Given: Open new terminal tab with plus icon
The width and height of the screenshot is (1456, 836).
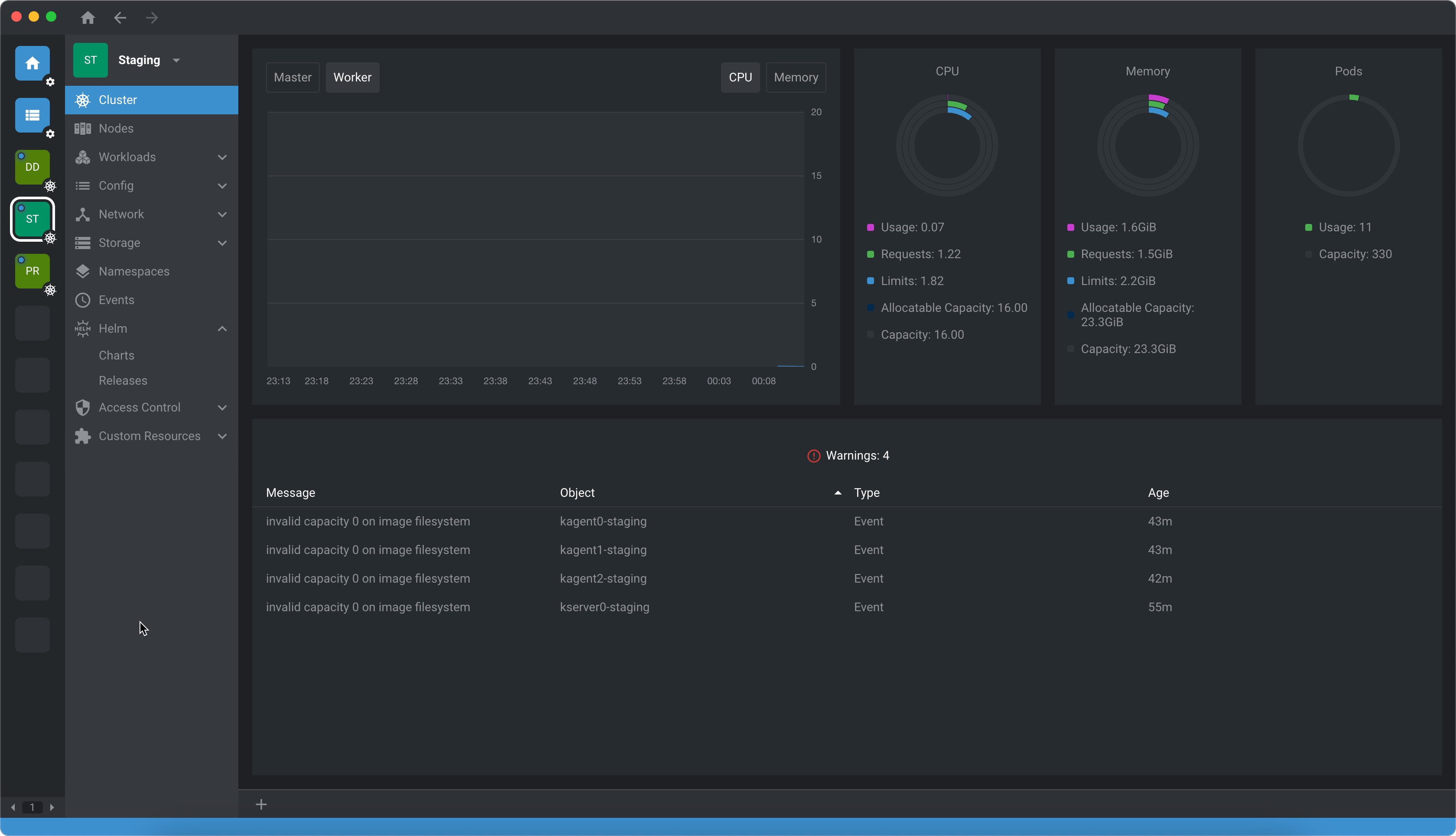Looking at the screenshot, I should [261, 804].
